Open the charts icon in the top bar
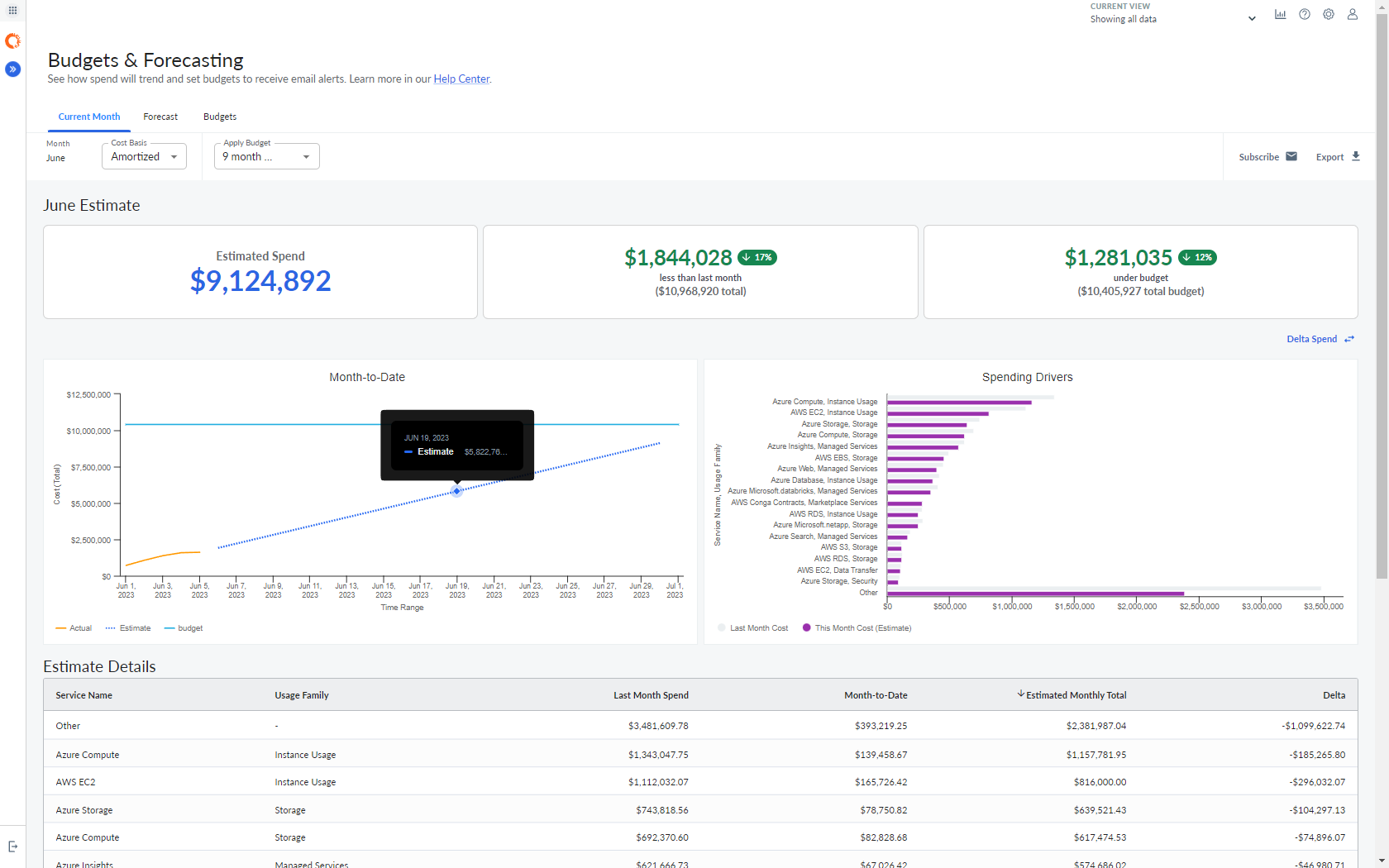Screen dimensions: 1389x868 coord(1280,13)
